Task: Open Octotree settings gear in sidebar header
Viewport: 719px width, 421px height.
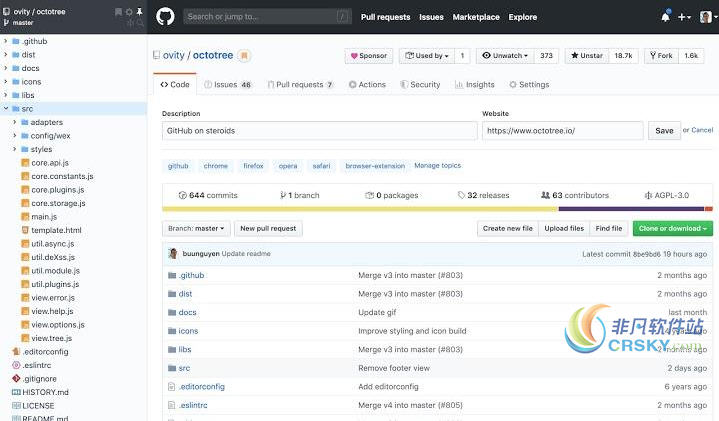Action: 129,11
